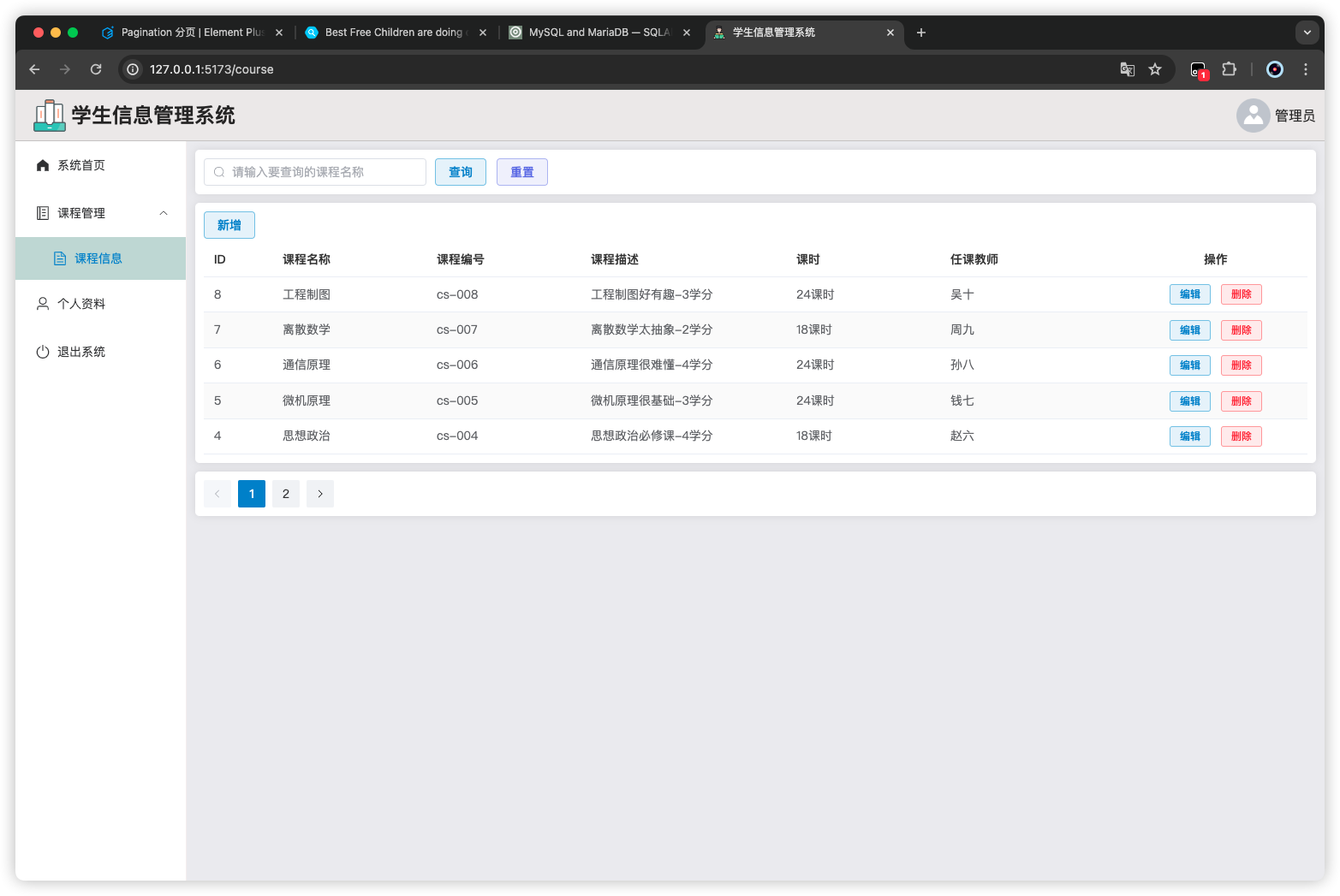This screenshot has width=1340, height=896.
Task: Select 课程信息 in the sidebar
Action: click(x=101, y=258)
